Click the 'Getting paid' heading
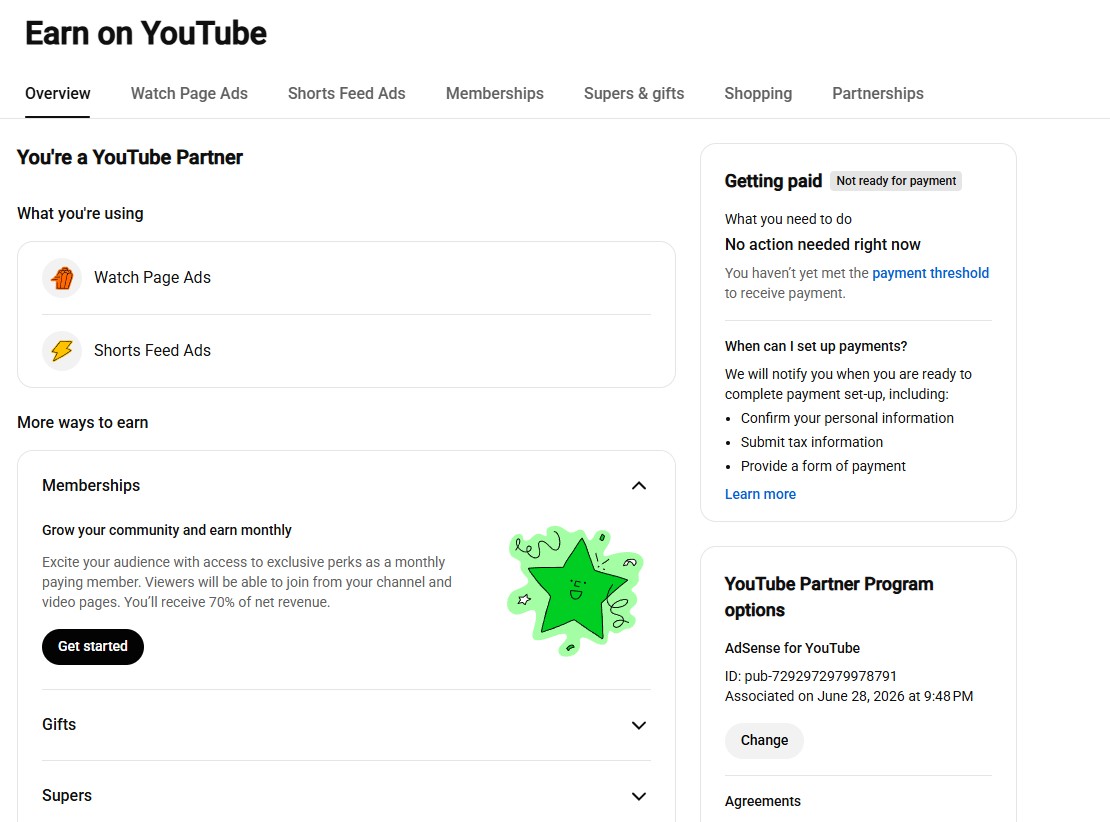This screenshot has width=1110, height=822. click(773, 181)
